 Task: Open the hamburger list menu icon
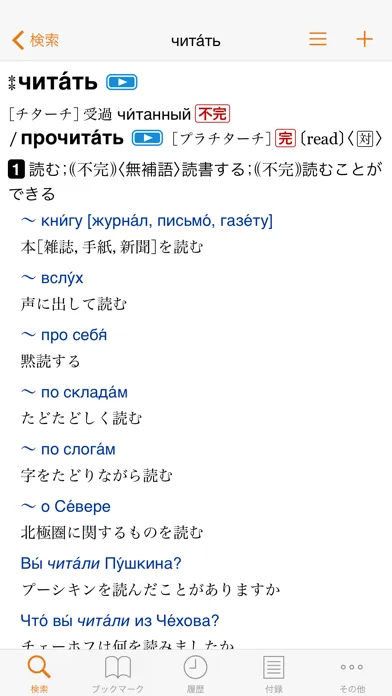tap(318, 40)
